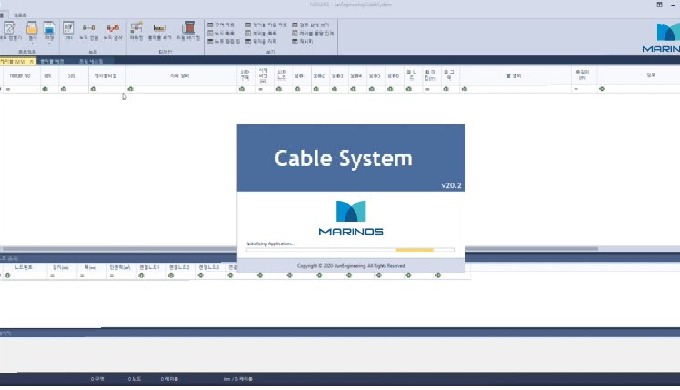This screenshot has width=680, height=390.
Task: Close the yellow tab with its x button
Action: (x=32, y=62)
